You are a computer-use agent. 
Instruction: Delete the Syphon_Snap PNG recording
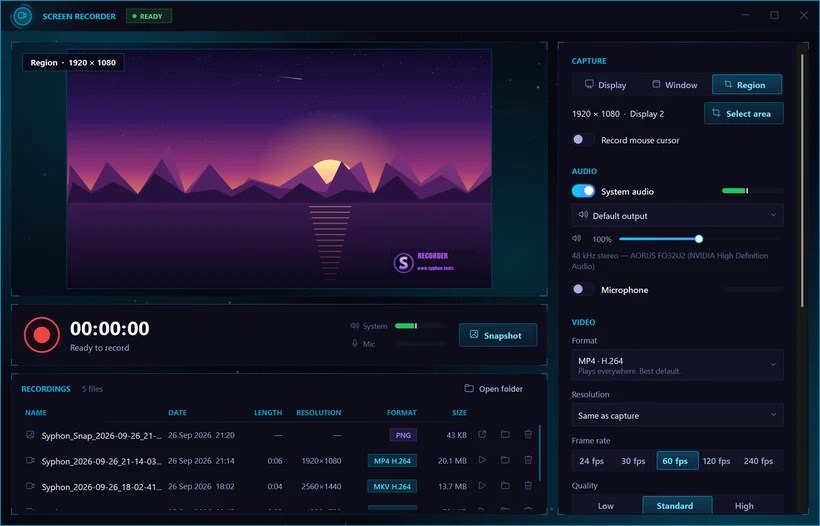point(528,434)
